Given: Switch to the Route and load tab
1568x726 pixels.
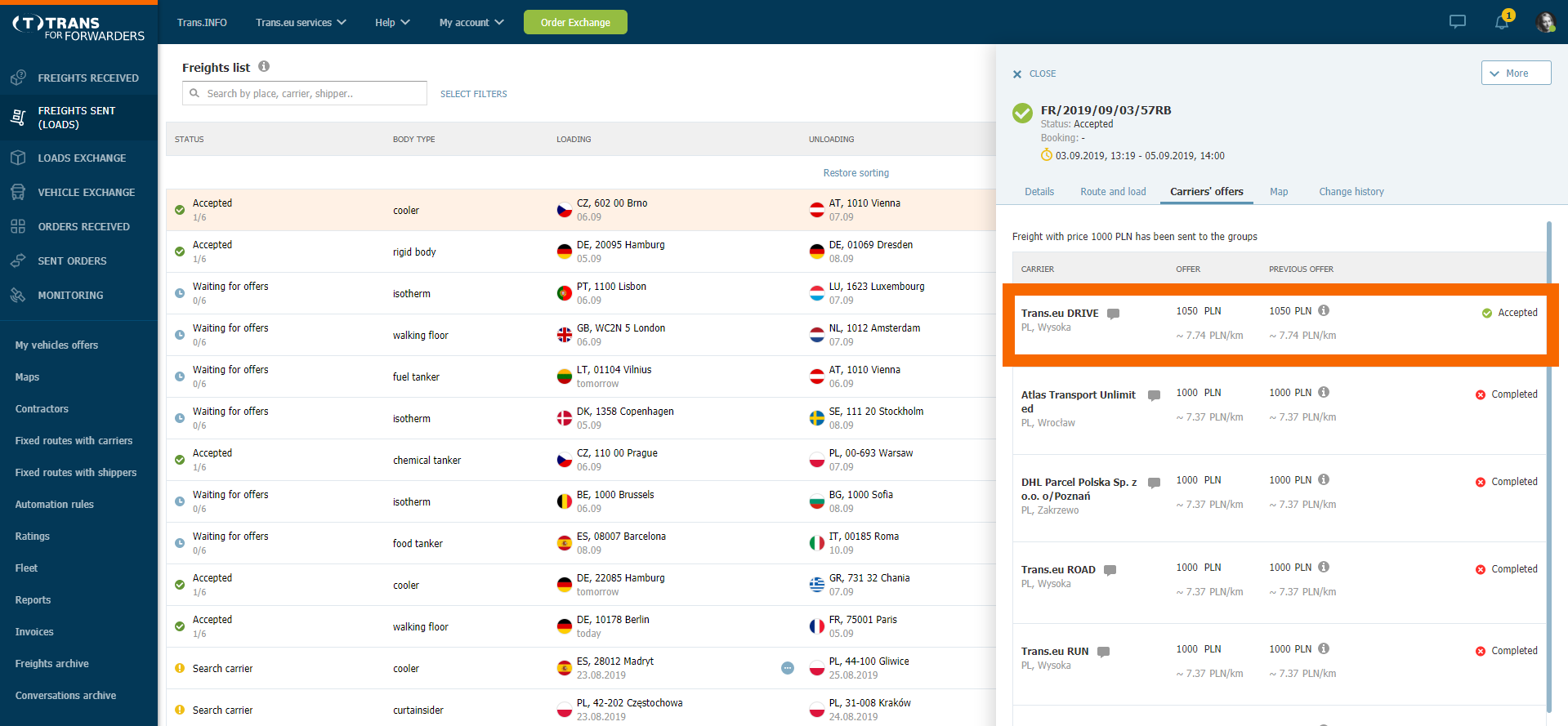Looking at the screenshot, I should (x=1113, y=191).
